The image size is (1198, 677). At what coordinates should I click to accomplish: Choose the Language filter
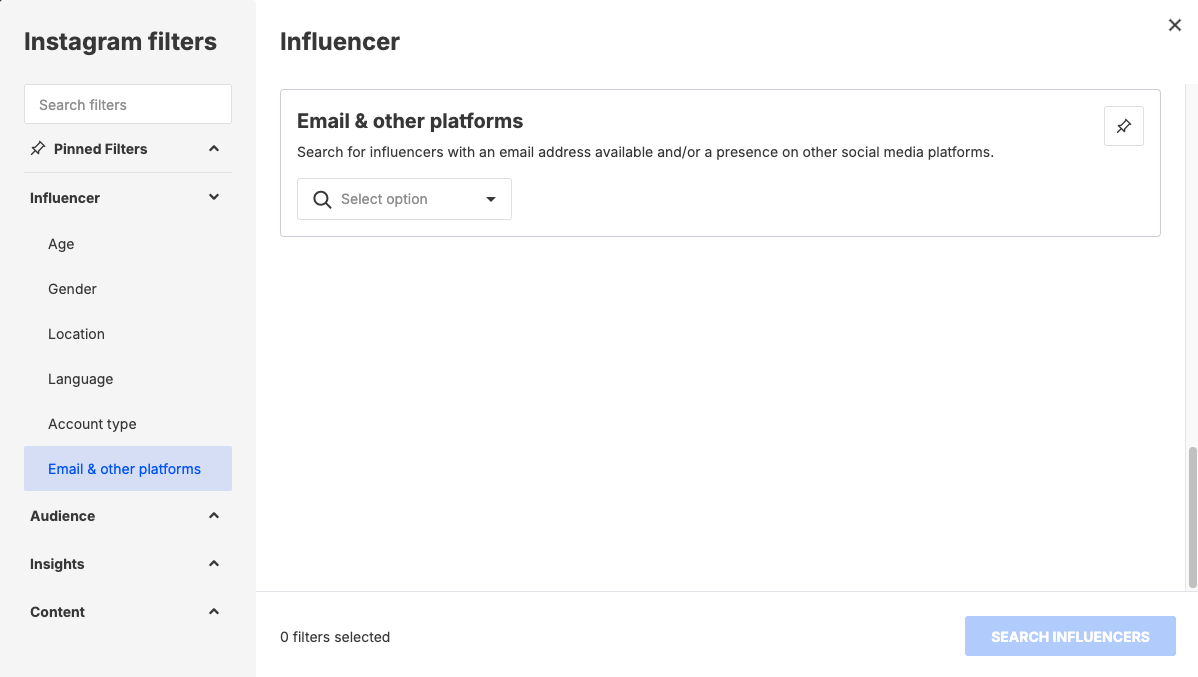[x=80, y=379]
